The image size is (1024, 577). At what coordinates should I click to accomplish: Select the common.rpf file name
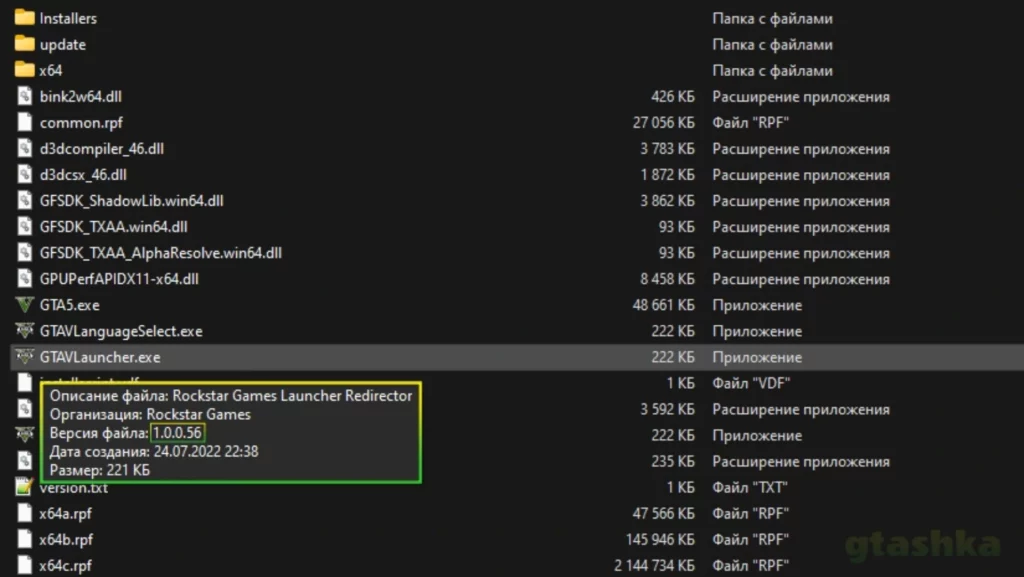click(x=81, y=123)
